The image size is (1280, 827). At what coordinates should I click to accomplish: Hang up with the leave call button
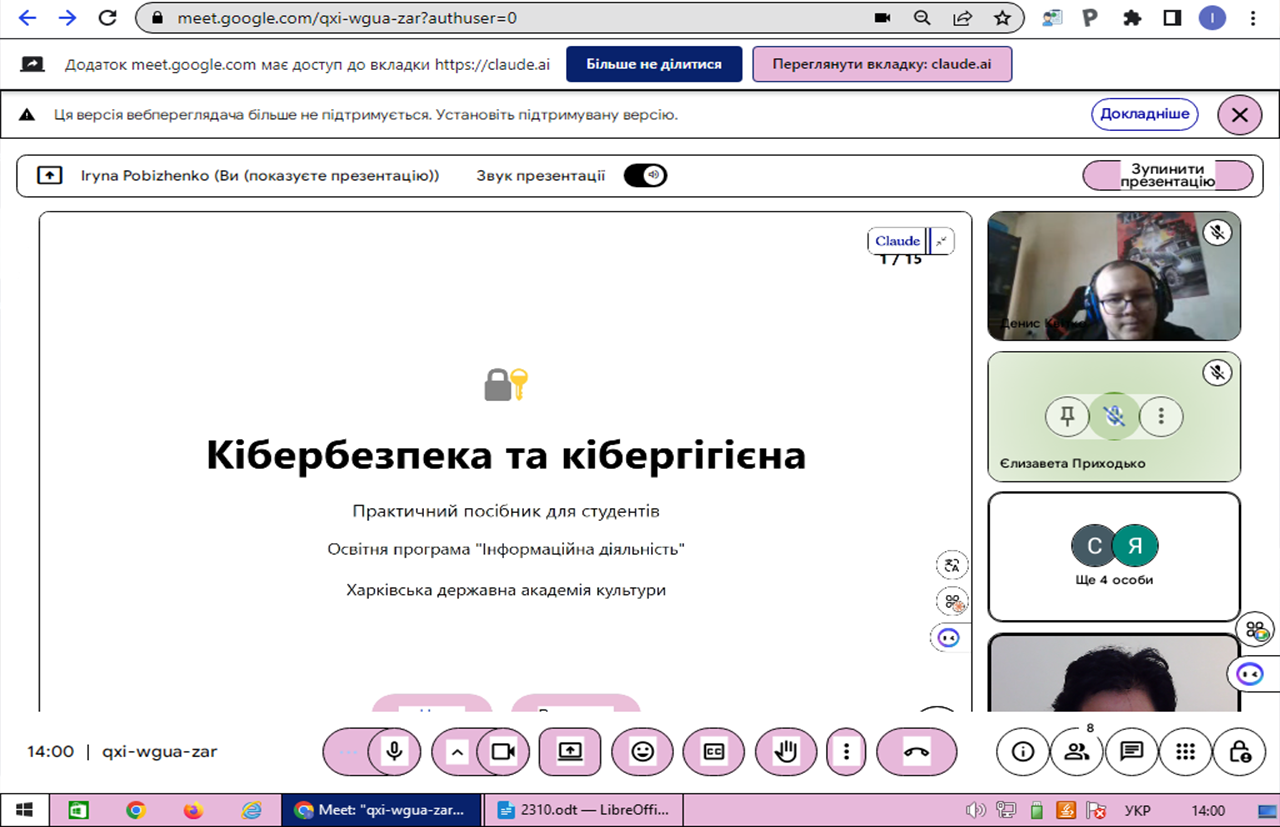click(x=916, y=752)
